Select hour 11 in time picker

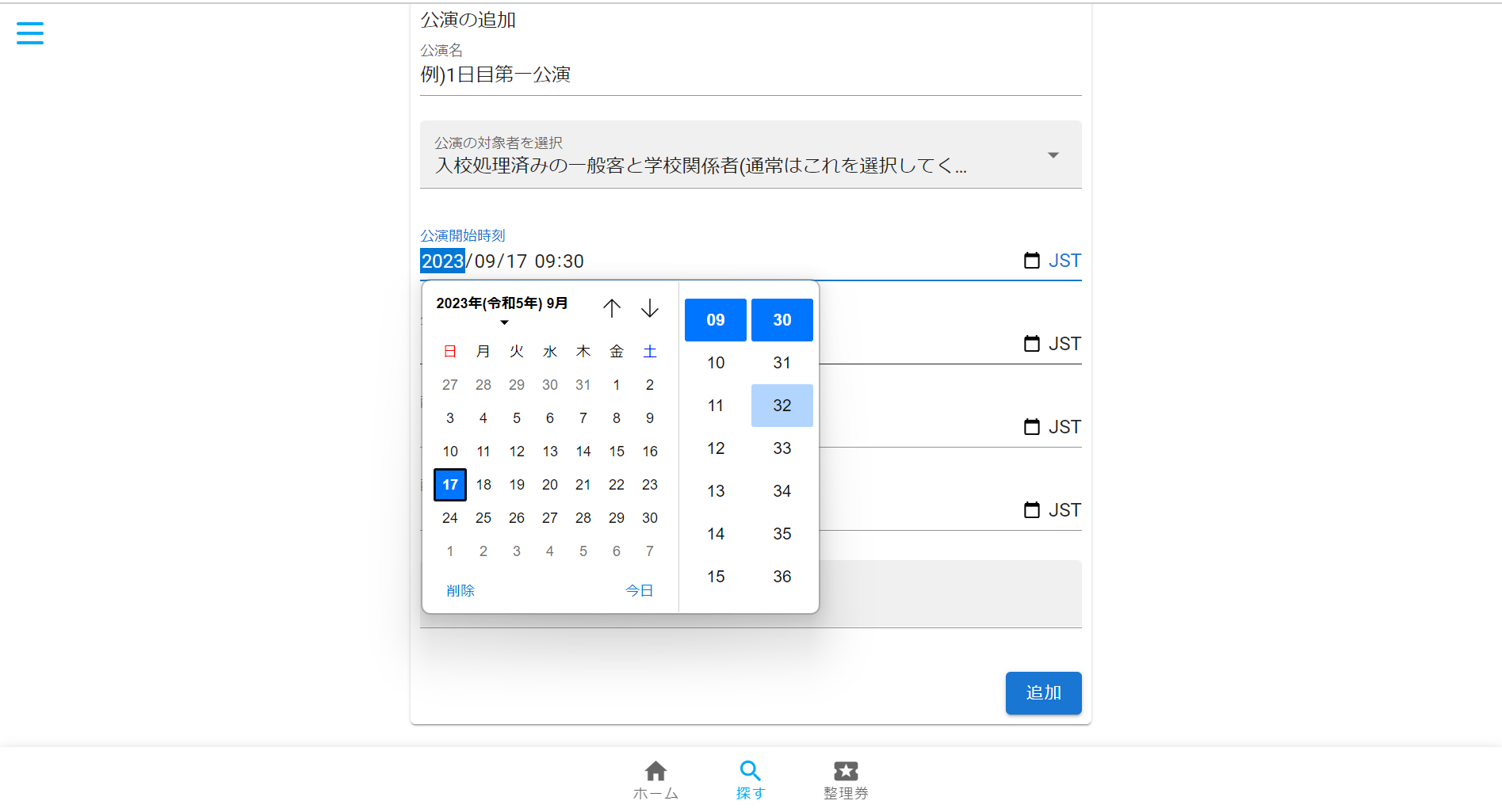pyautogui.click(x=716, y=406)
